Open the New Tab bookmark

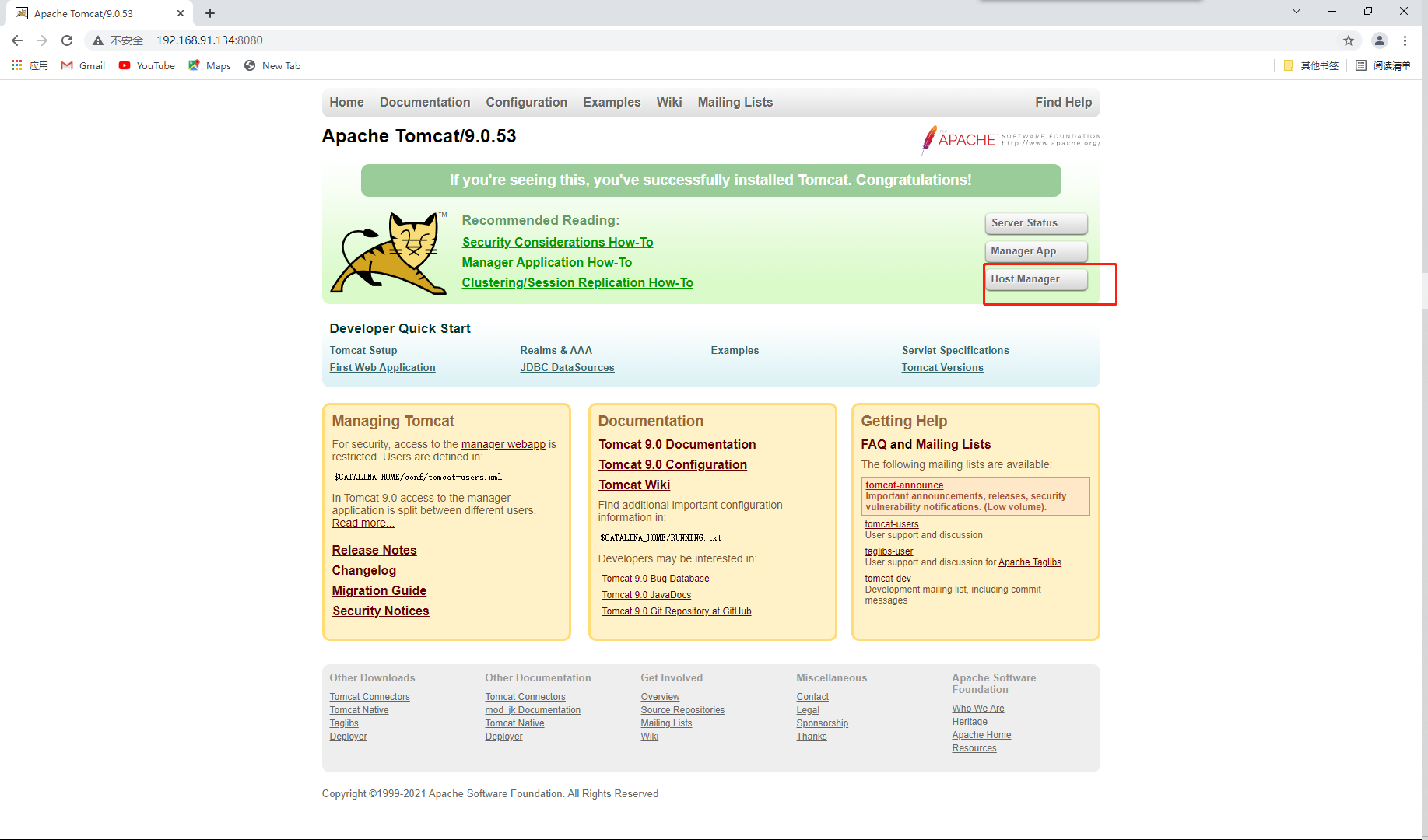click(x=272, y=65)
